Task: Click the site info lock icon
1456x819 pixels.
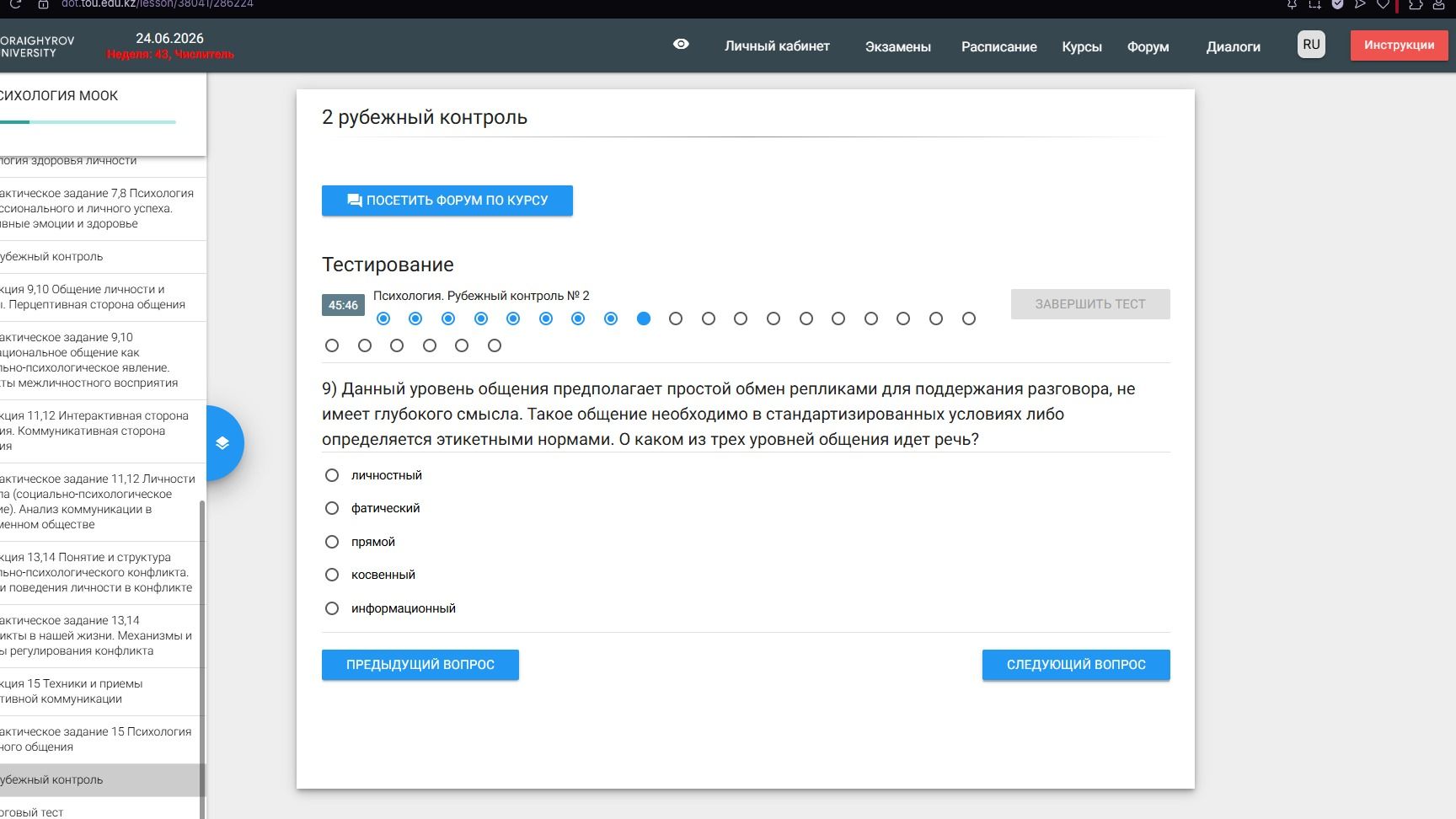Action: 43,4
